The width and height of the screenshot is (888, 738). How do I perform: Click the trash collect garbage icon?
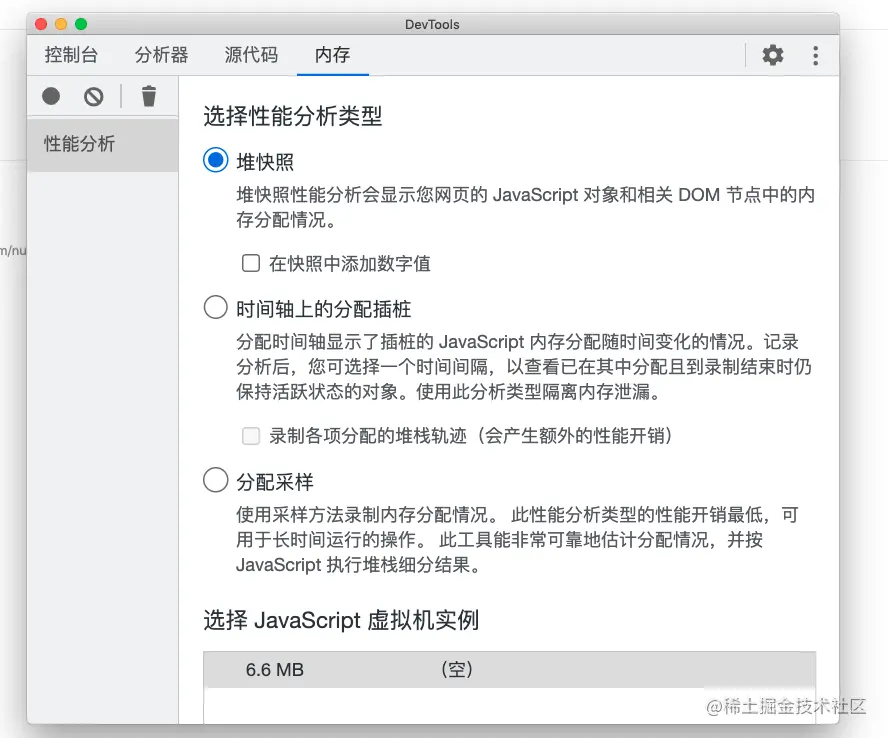pos(149,96)
